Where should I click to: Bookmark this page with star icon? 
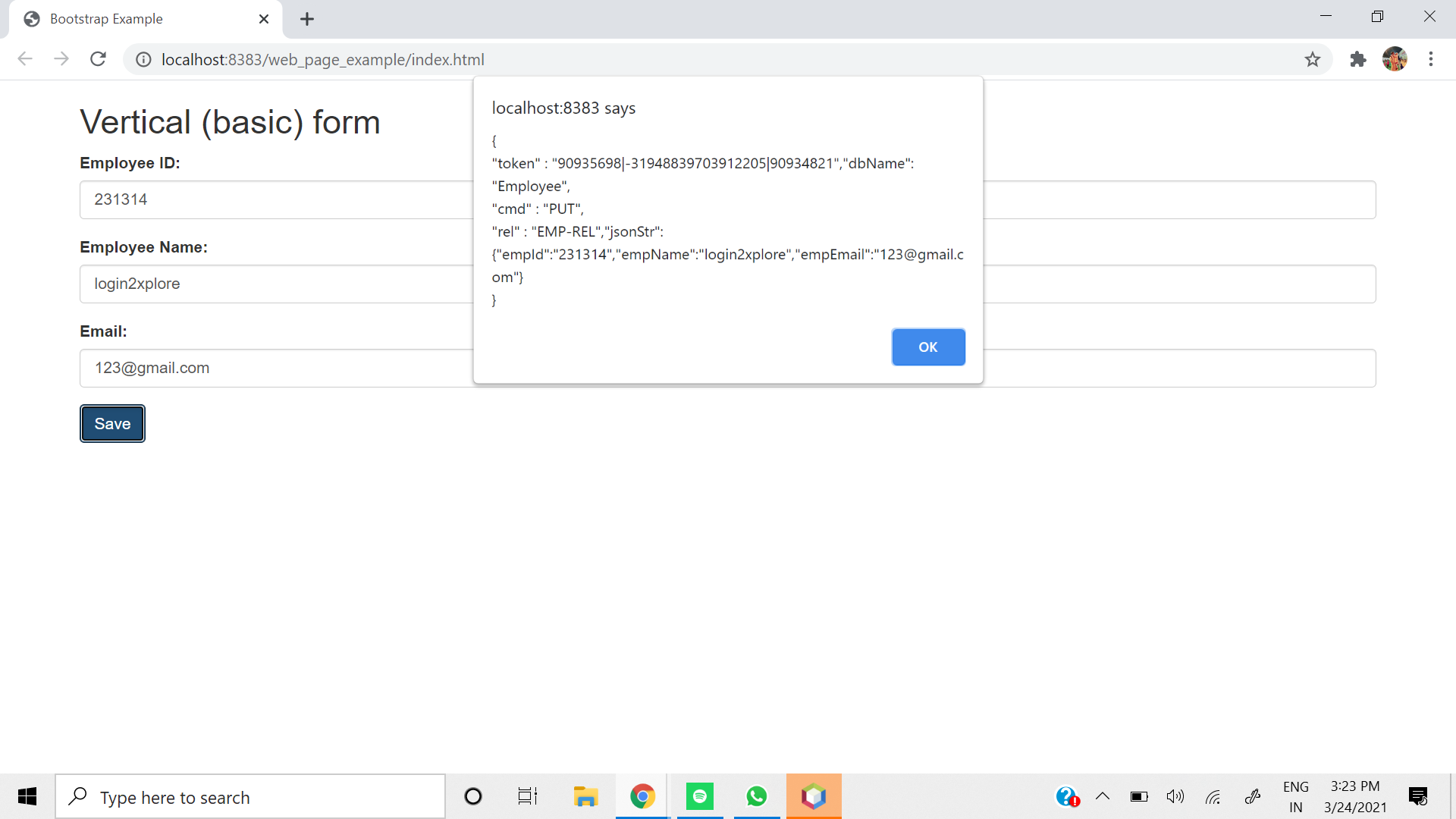[1313, 59]
